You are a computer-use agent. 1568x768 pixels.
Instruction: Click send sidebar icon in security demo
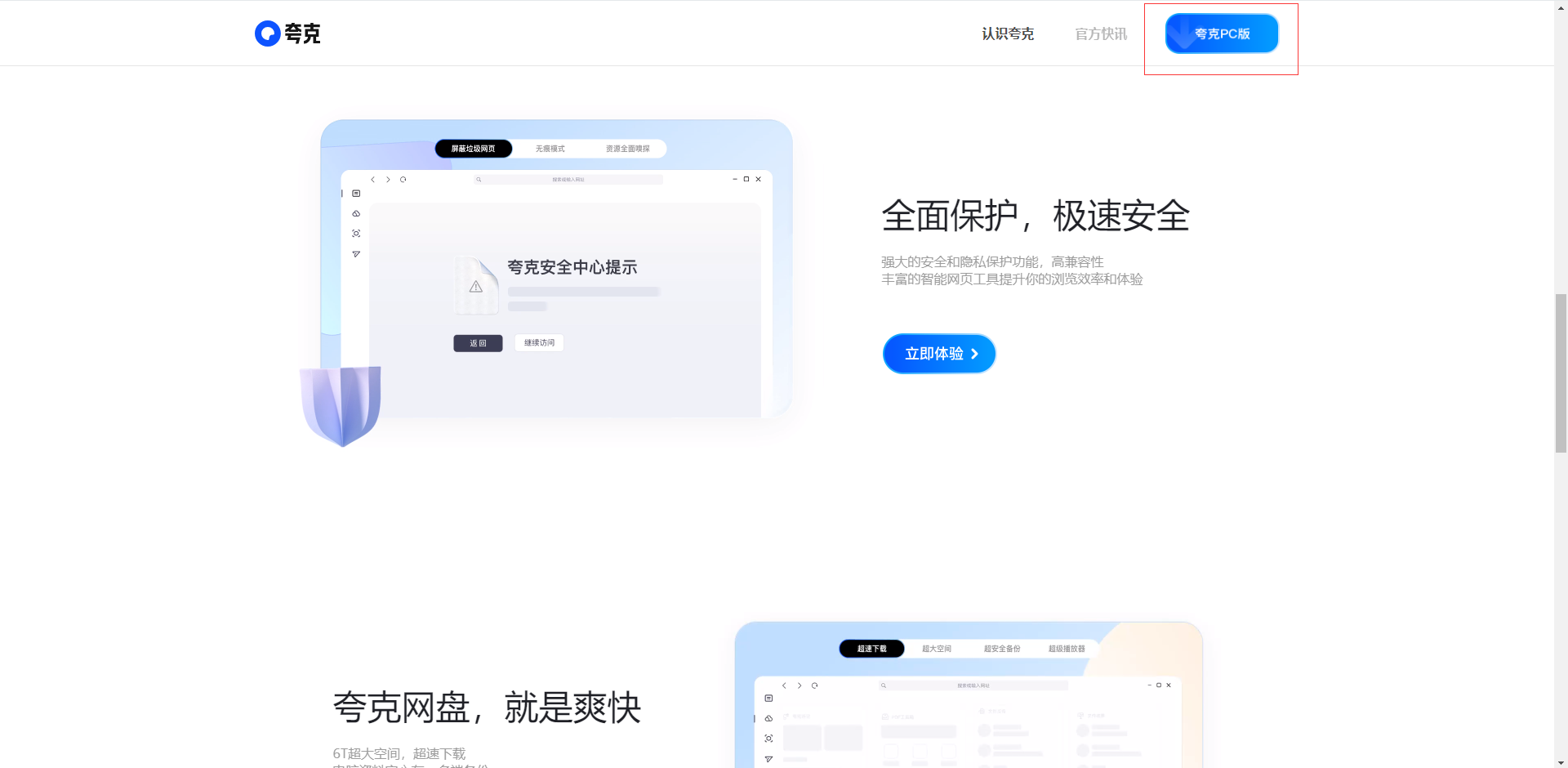(x=356, y=254)
